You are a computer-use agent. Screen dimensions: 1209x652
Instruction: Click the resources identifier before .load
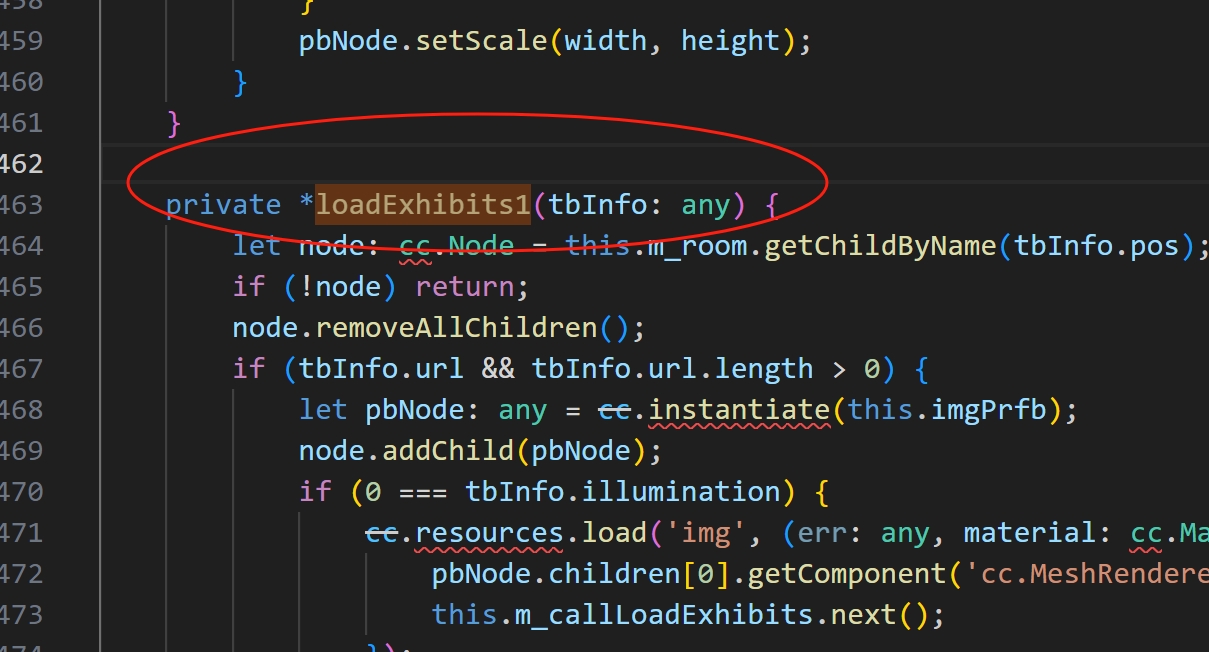489,533
